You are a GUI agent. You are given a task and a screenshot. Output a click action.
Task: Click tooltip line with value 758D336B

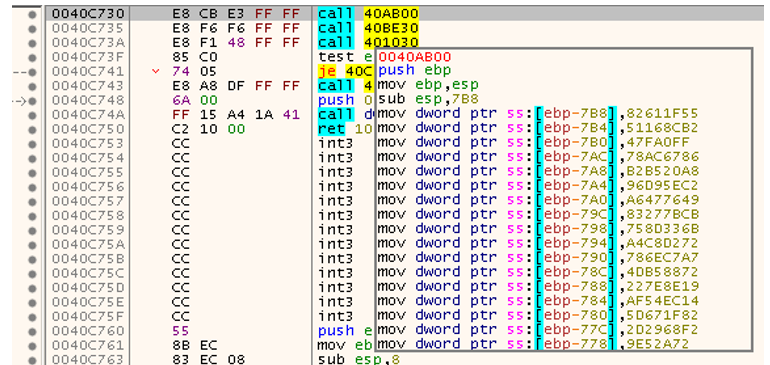538,229
